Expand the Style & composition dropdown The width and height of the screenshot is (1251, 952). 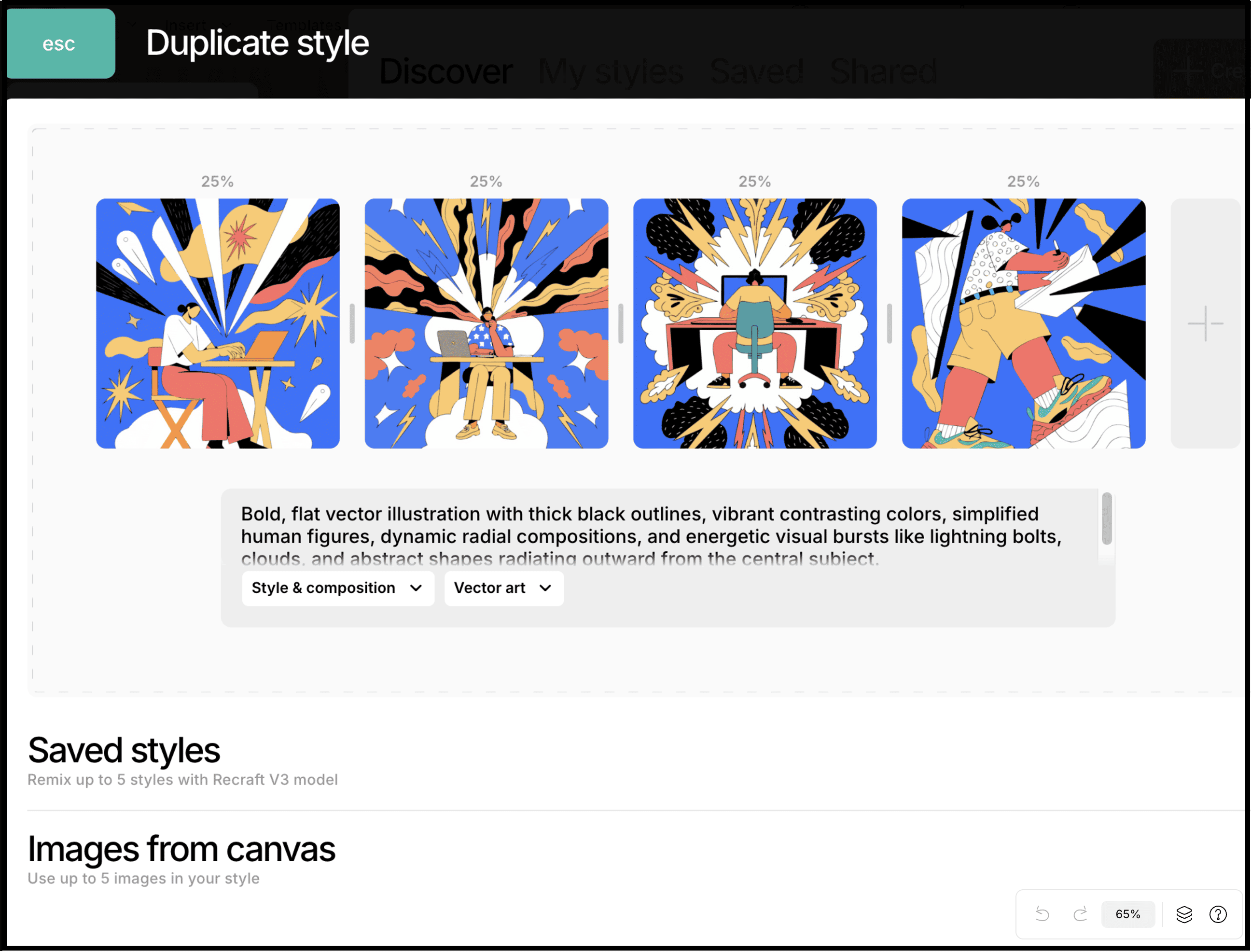point(337,588)
